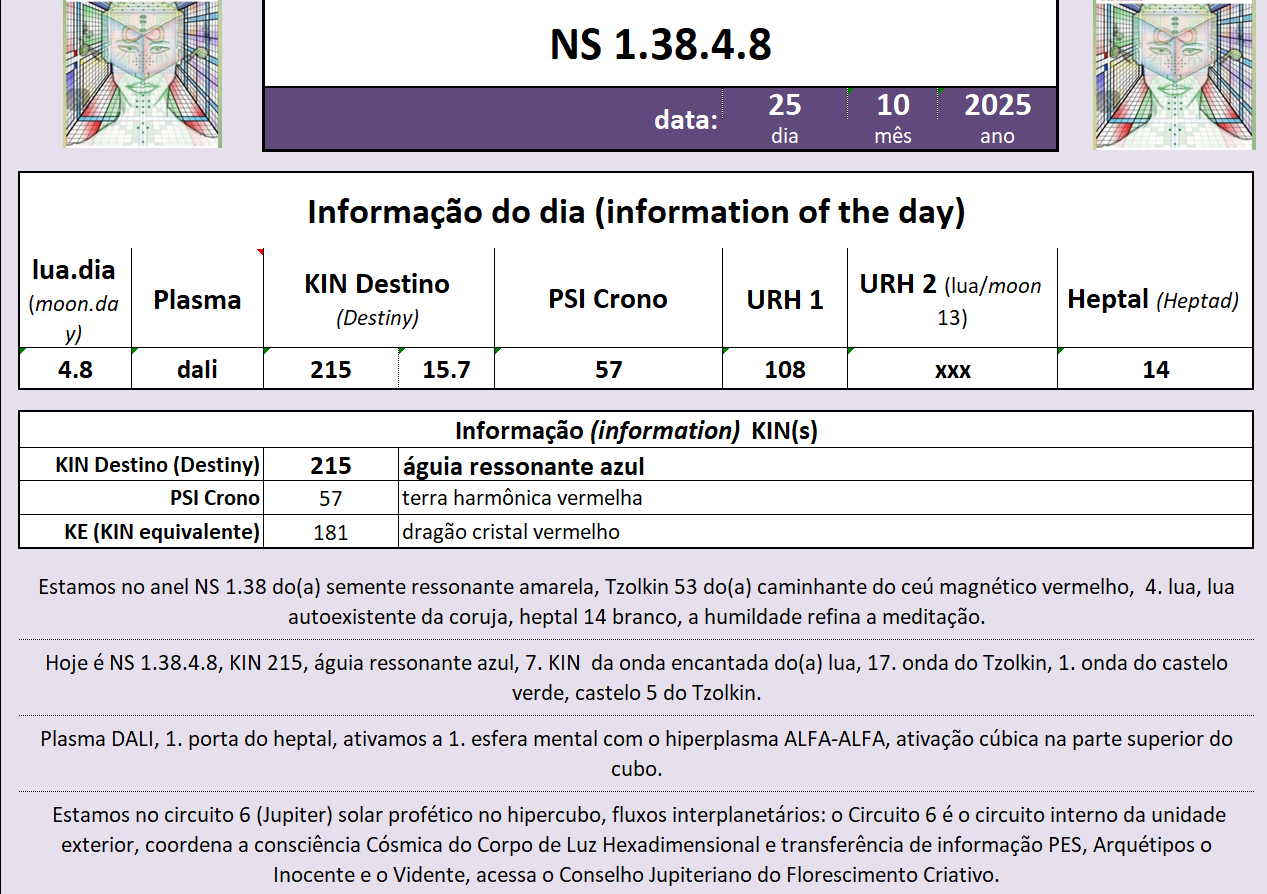This screenshot has height=894, width=1267.
Task: Click the right hypercube face image
Action: [1173, 75]
